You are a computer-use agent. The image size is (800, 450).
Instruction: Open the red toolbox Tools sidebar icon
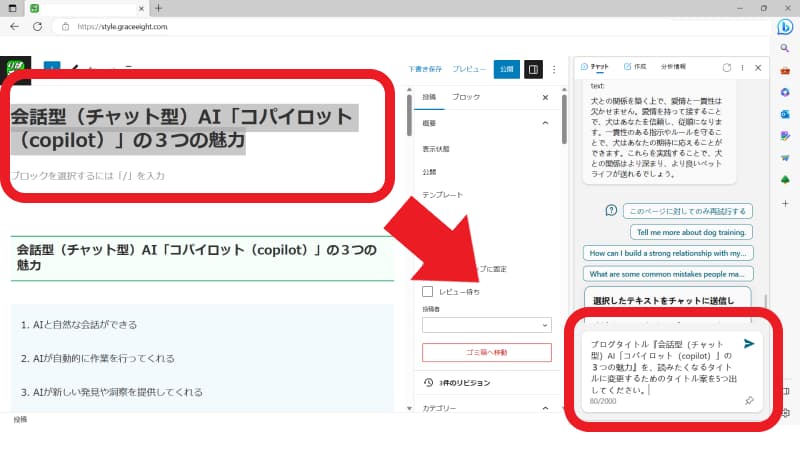785,71
